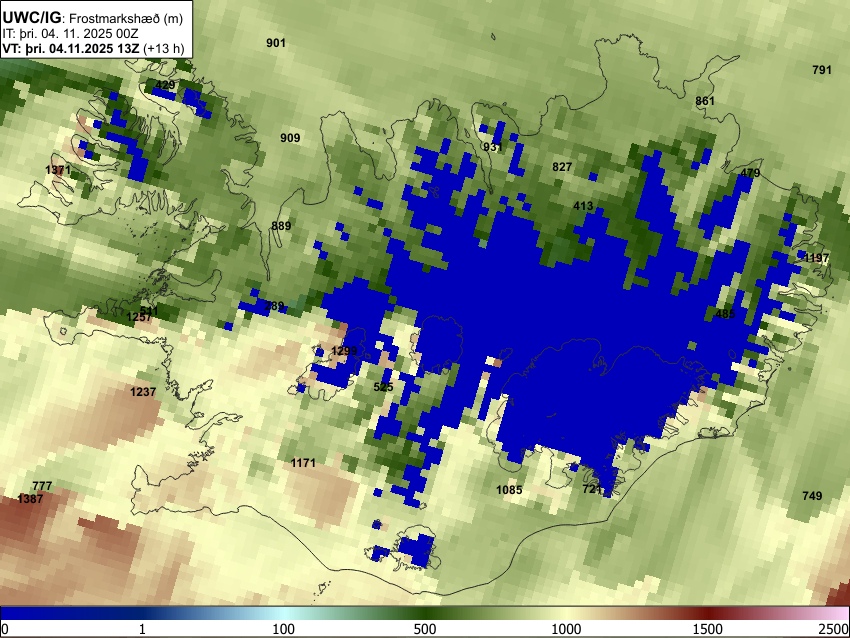Select the 413 value label
The height and width of the screenshot is (638, 850).
click(583, 206)
